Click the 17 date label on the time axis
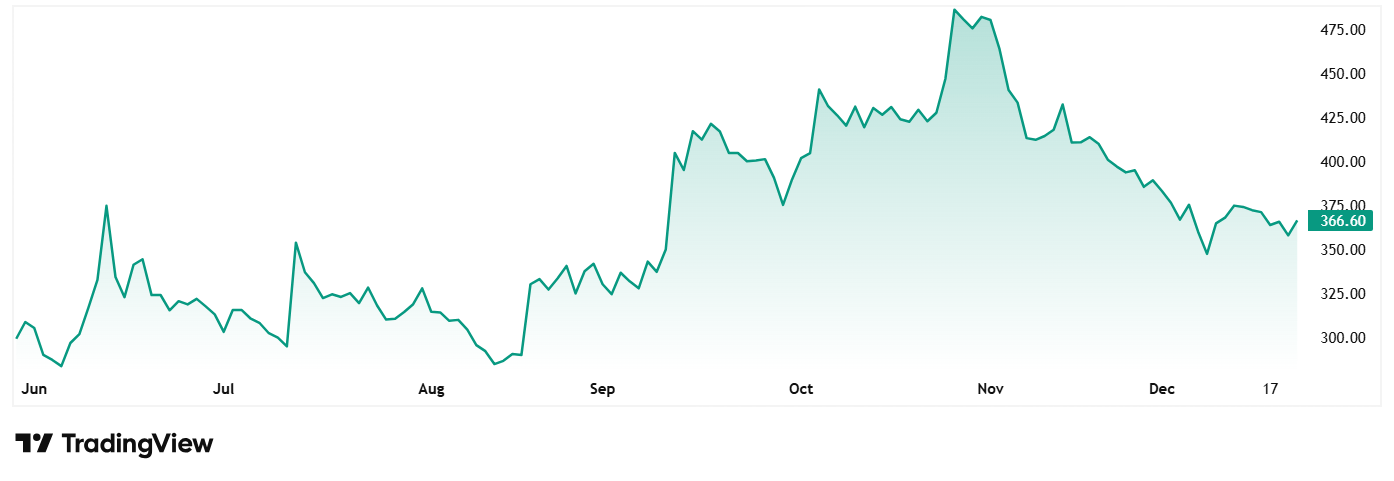The width and height of the screenshot is (1394, 481). coord(1271,389)
